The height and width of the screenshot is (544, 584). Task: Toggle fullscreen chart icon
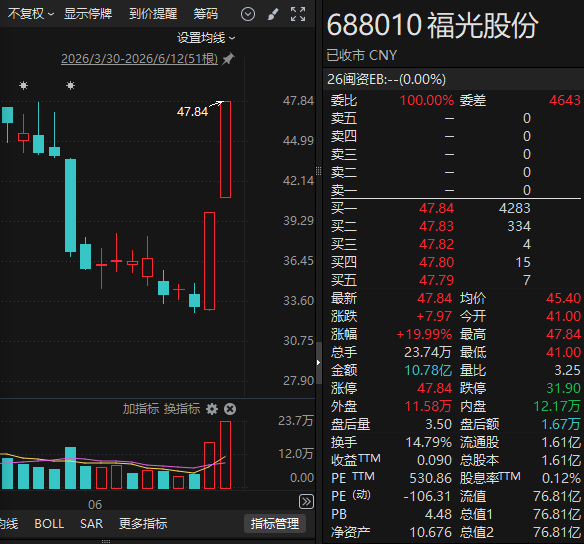pyautogui.click(x=298, y=14)
